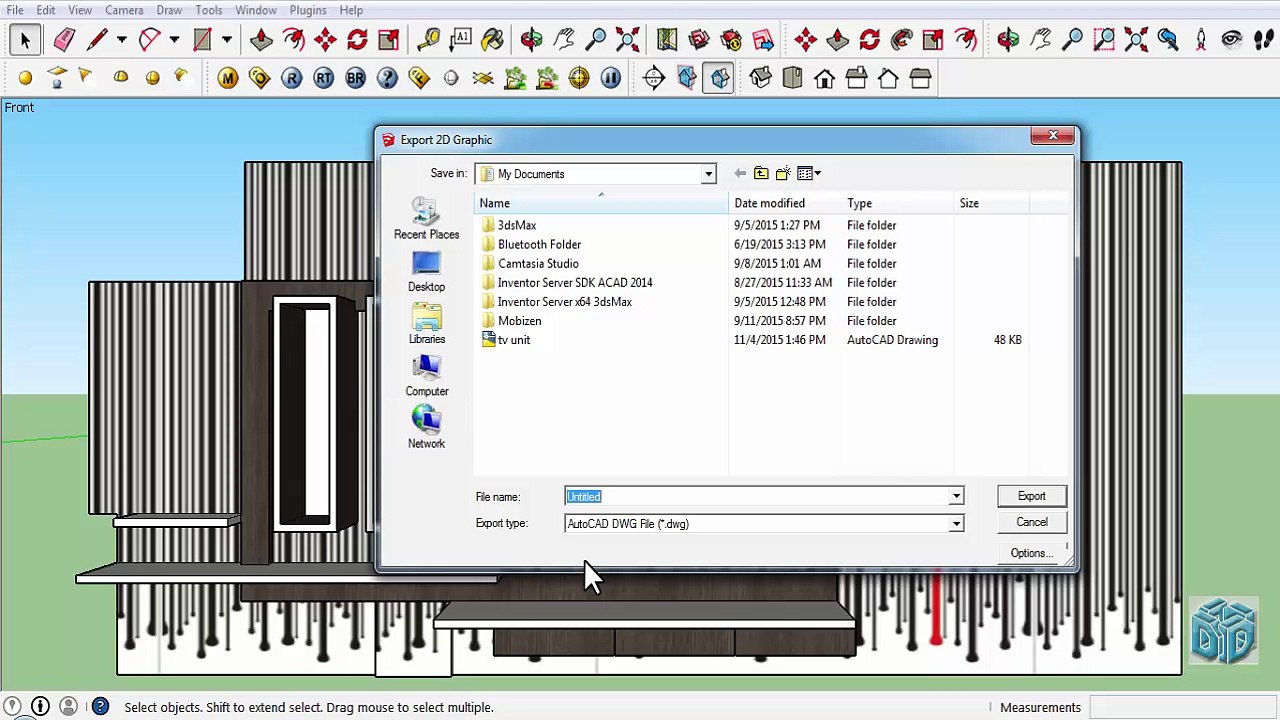
Task: Activate the Line pencil tool
Action: tap(97, 40)
